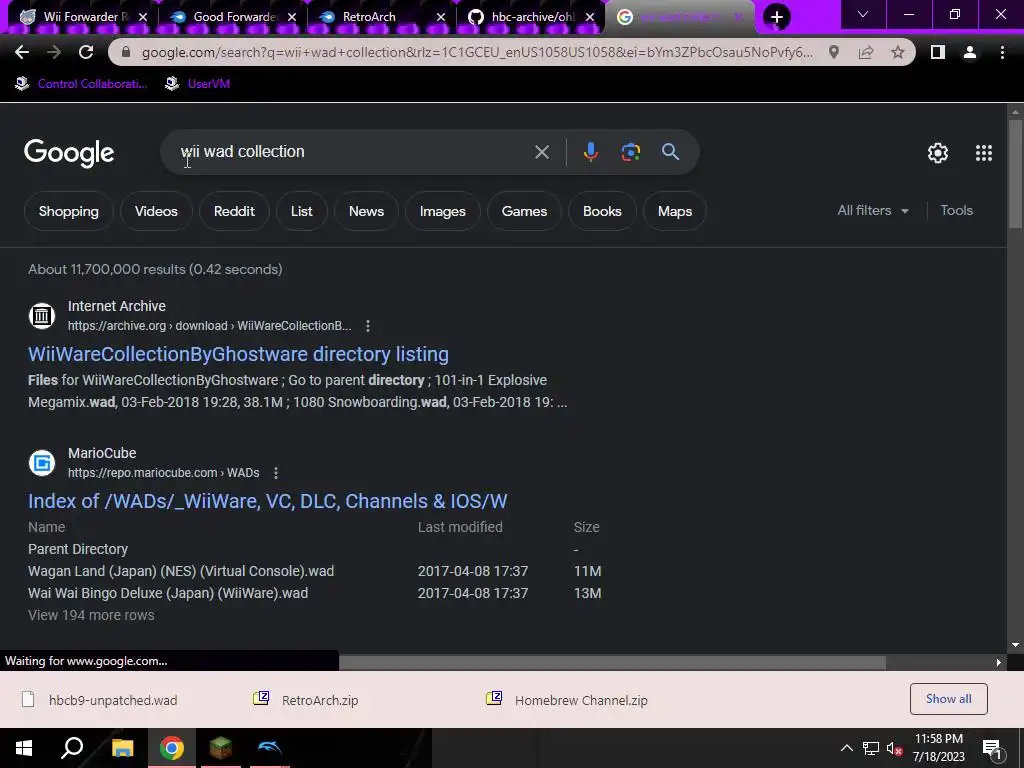This screenshot has width=1024, height=768.
Task: Click the browser address bar URL
Action: 477,52
